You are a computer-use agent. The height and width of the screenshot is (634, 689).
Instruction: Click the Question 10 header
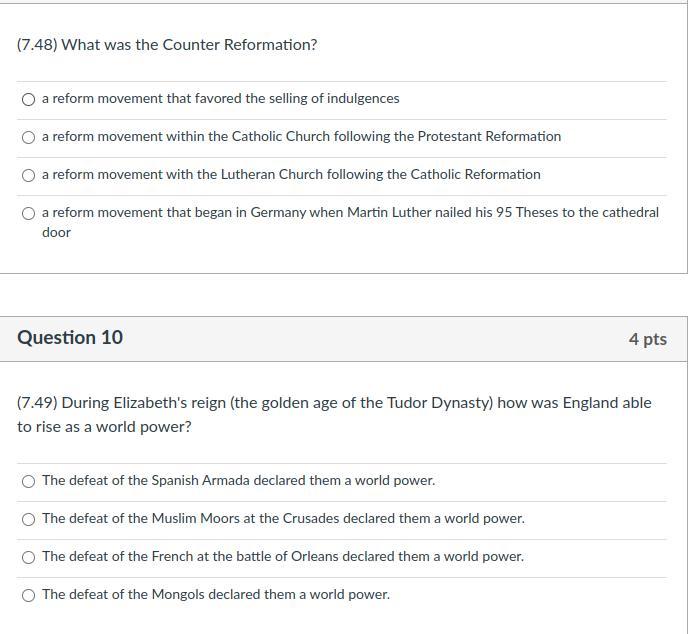point(70,338)
